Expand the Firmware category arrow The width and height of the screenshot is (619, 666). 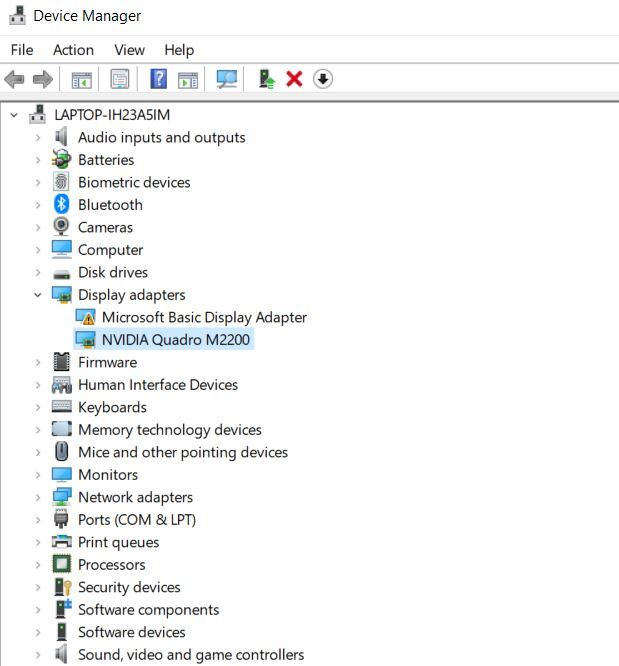click(x=38, y=362)
